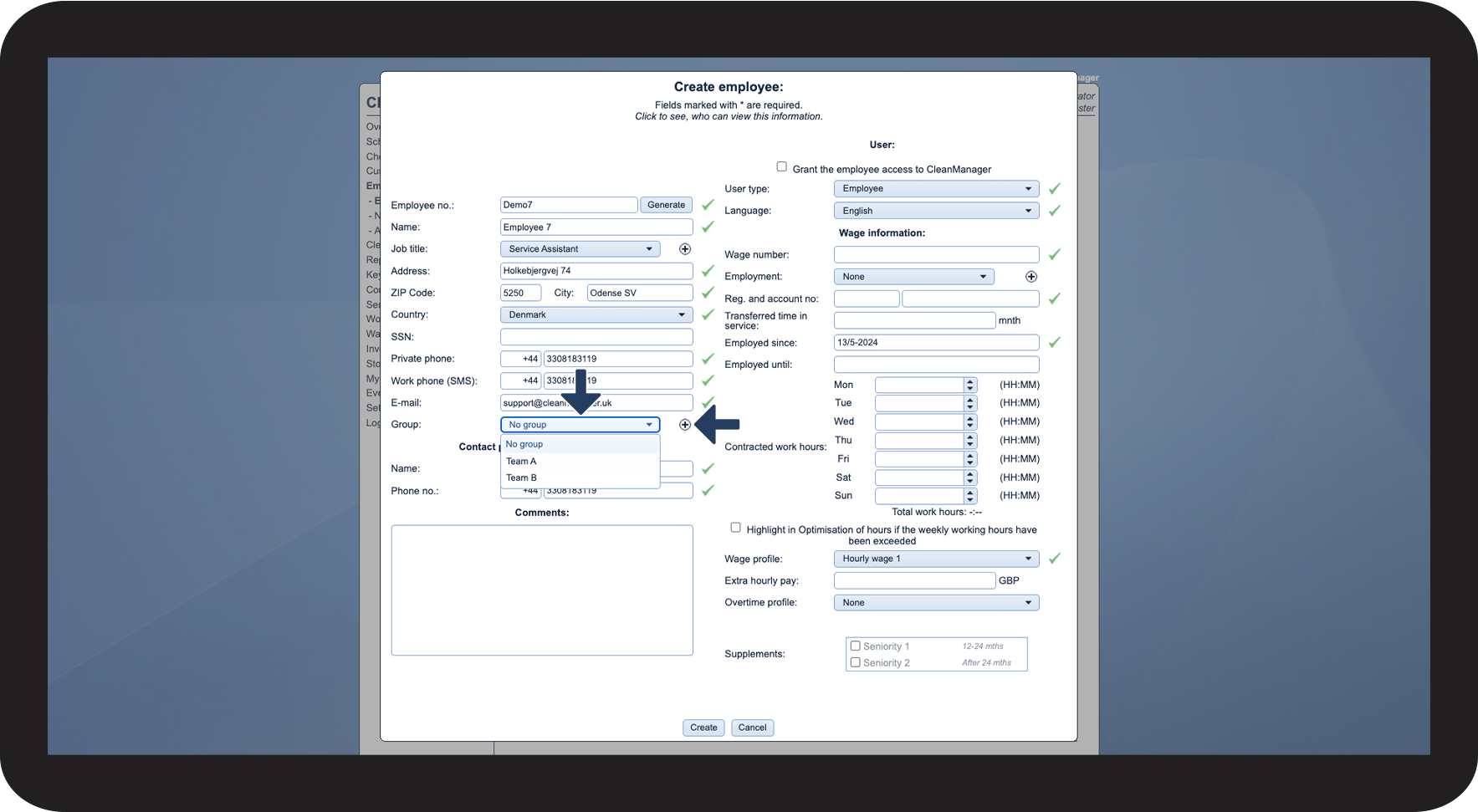Click green checkmark next to Employed since
The image size is (1478, 812).
point(1055,342)
